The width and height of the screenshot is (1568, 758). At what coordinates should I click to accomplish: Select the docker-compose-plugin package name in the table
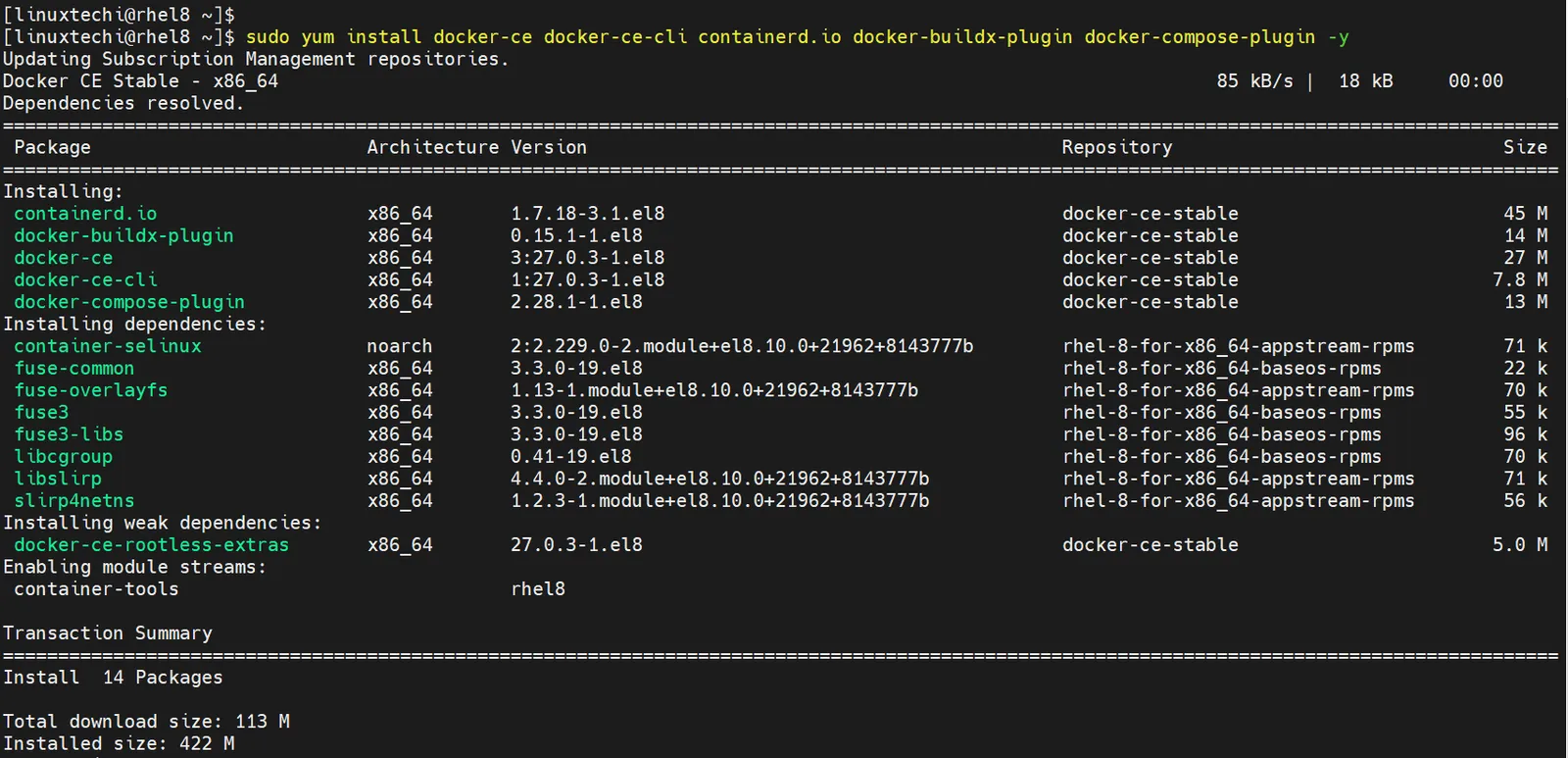pyautogui.click(x=129, y=302)
